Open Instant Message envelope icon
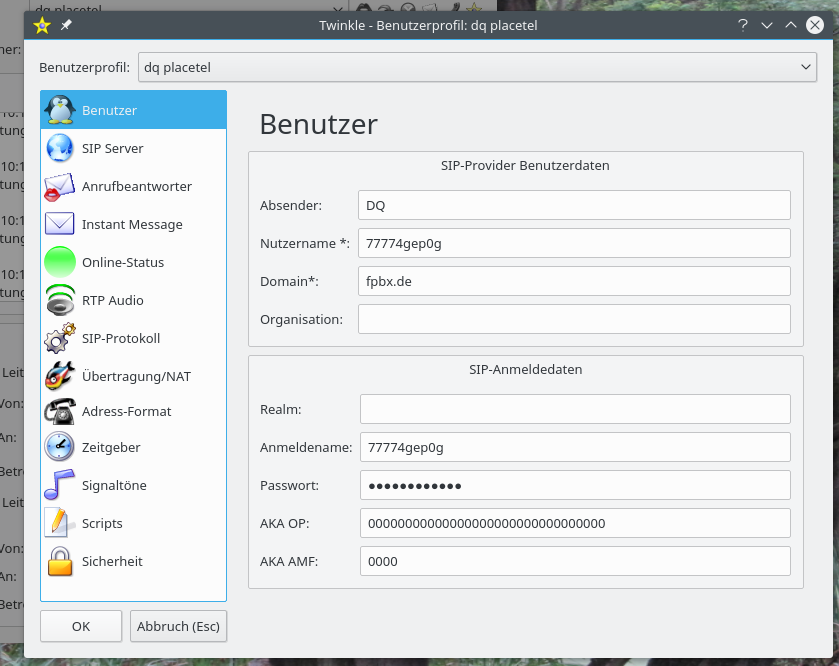Screen dimensions: 839x666 click(59, 224)
